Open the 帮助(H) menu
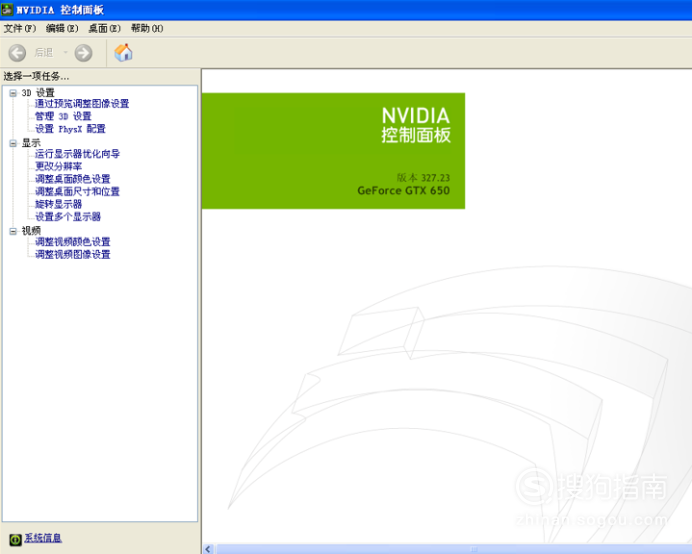 [147, 28]
